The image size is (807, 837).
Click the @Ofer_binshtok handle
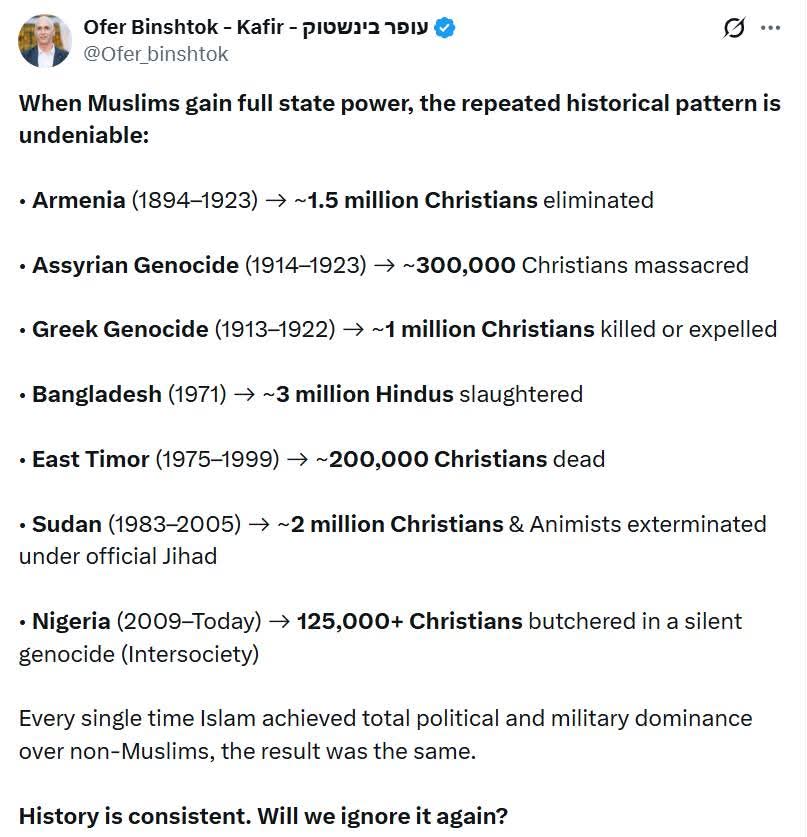click(156, 54)
